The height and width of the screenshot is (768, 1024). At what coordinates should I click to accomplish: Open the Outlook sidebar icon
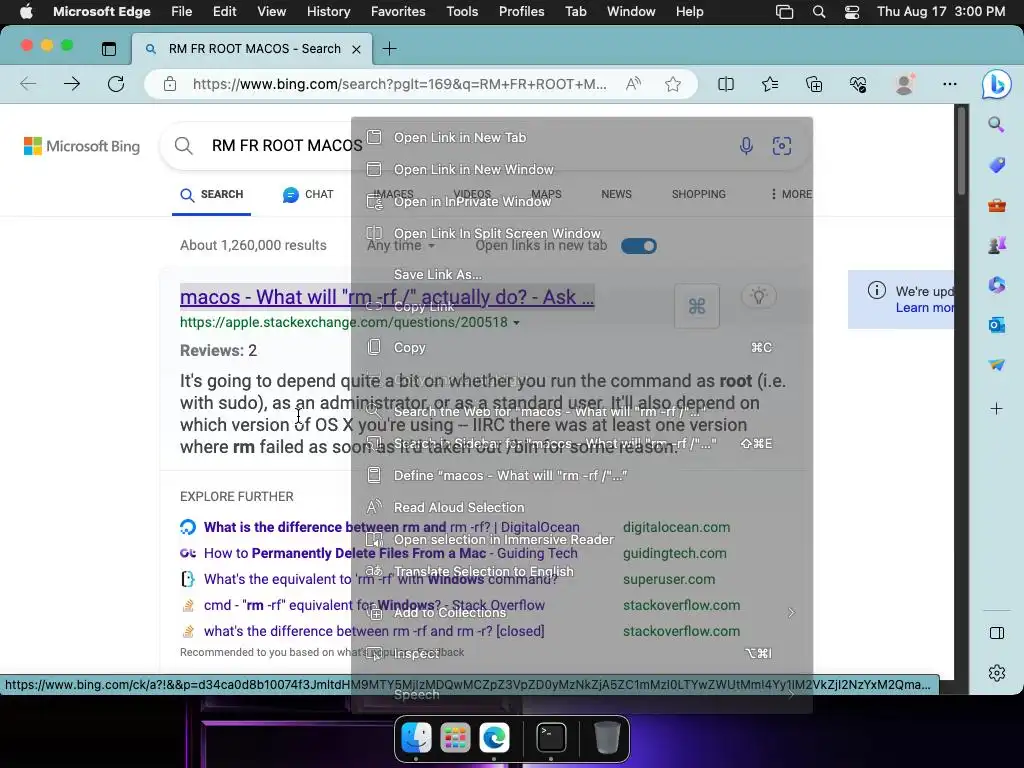coord(997,325)
